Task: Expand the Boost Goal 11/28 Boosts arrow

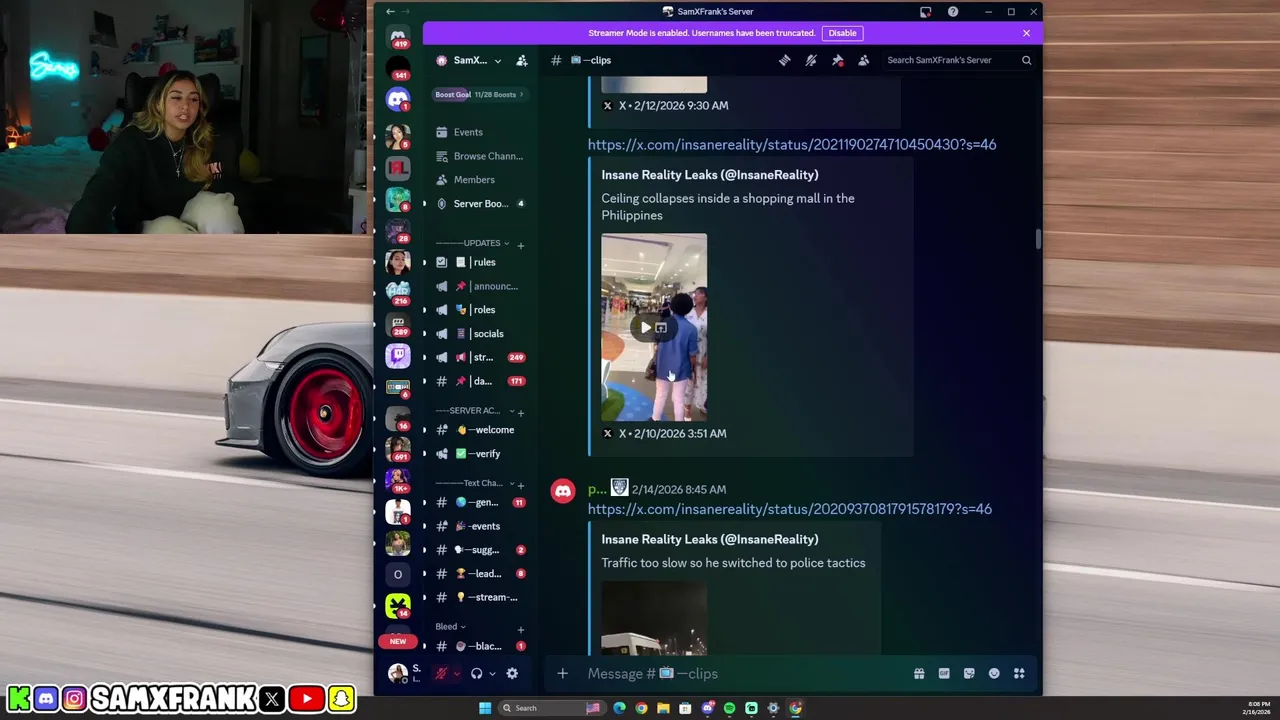Action: pos(521,95)
